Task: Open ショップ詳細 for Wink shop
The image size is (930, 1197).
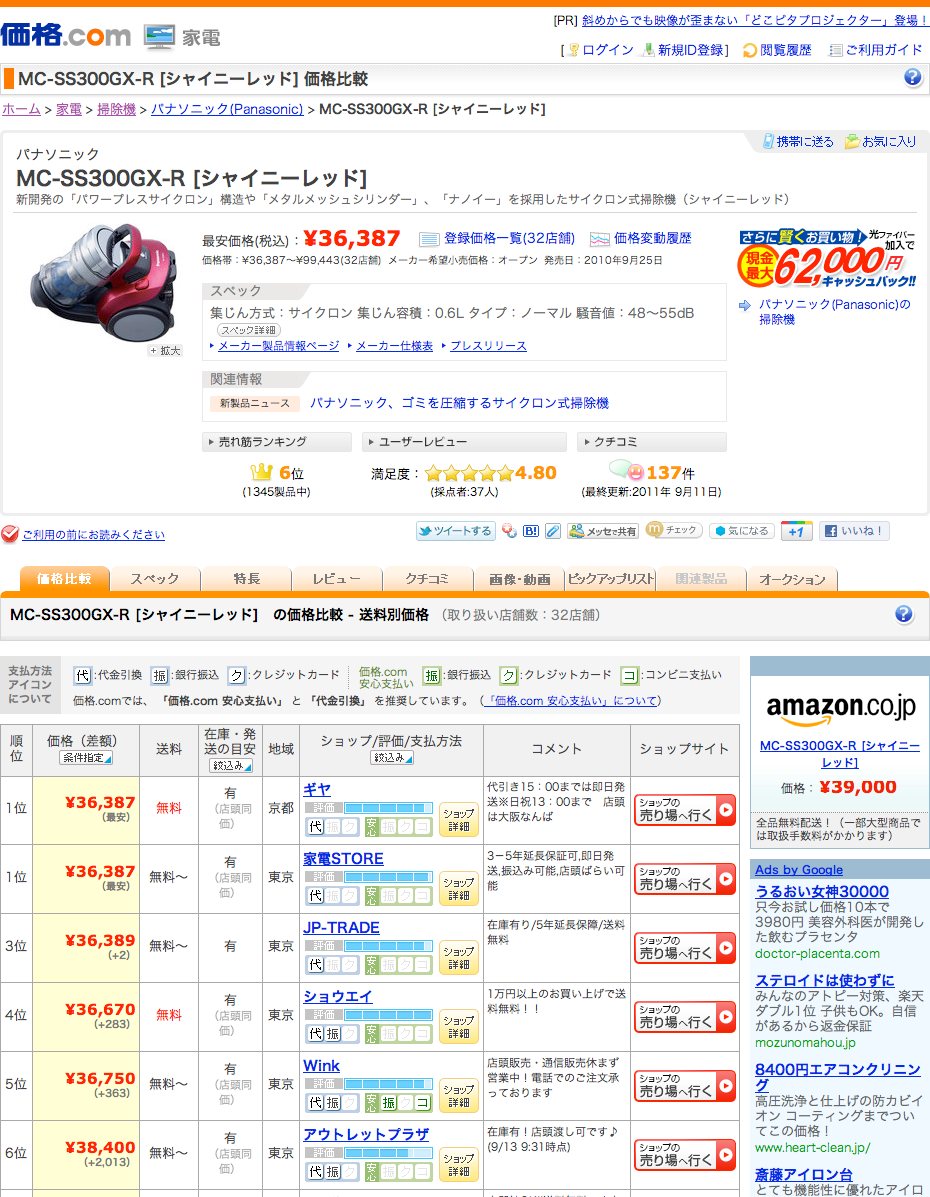Action: pyautogui.click(x=458, y=1097)
